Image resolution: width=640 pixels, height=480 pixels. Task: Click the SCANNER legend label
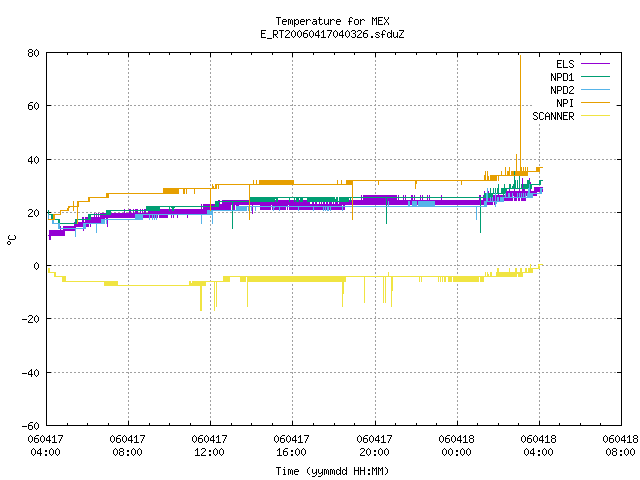pos(553,116)
